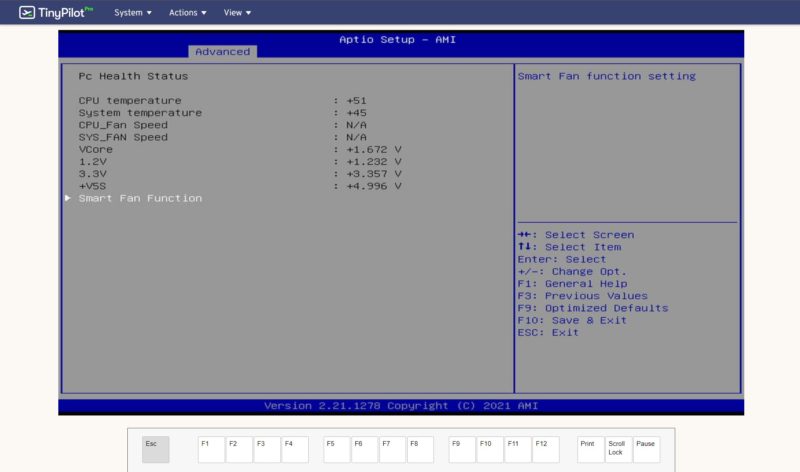This screenshot has height=472, width=800.
Task: Select the Advanced BIOS tab
Action: (x=222, y=52)
